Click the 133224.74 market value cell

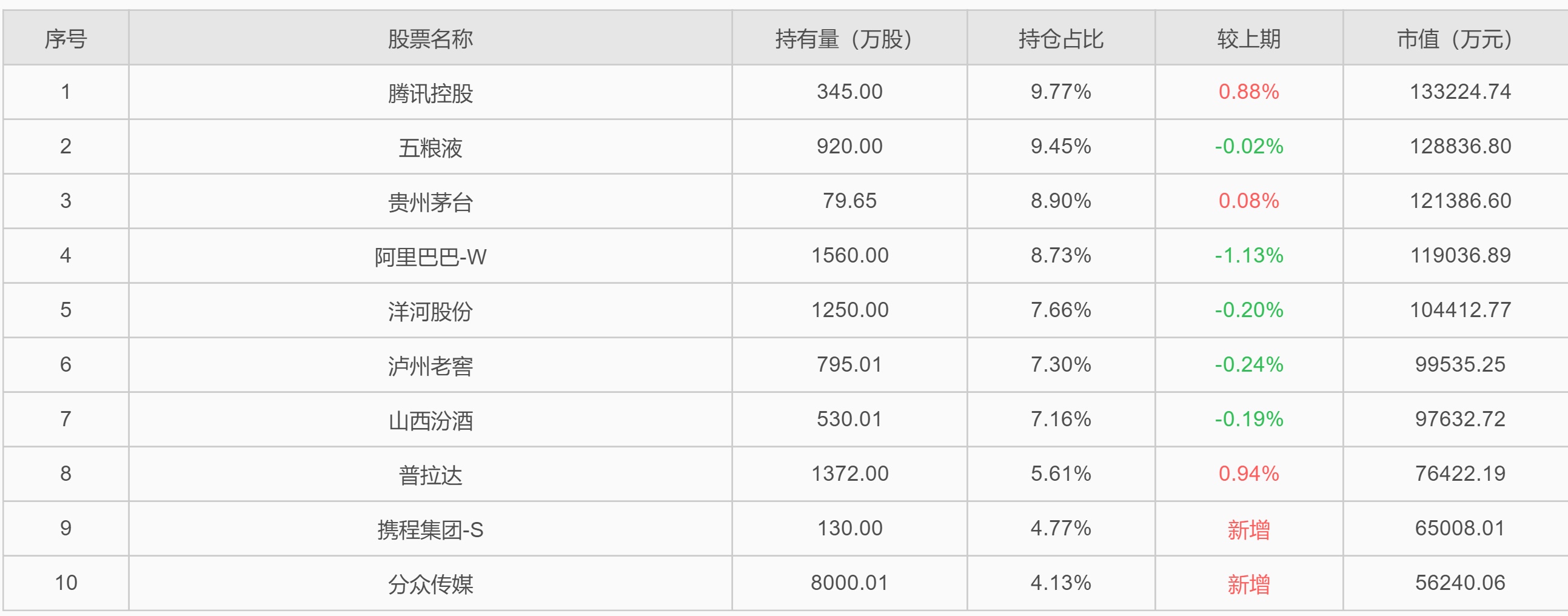tap(1459, 92)
